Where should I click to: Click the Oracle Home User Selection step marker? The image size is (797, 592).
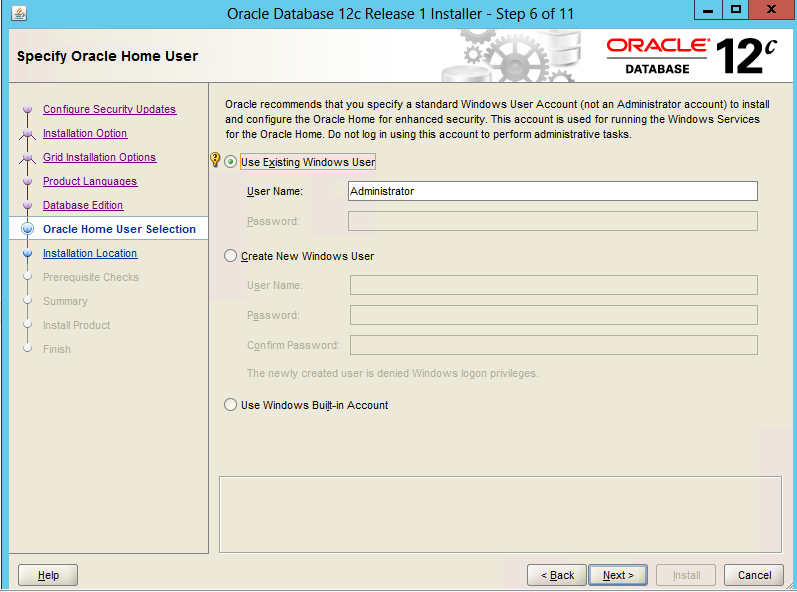point(27,229)
